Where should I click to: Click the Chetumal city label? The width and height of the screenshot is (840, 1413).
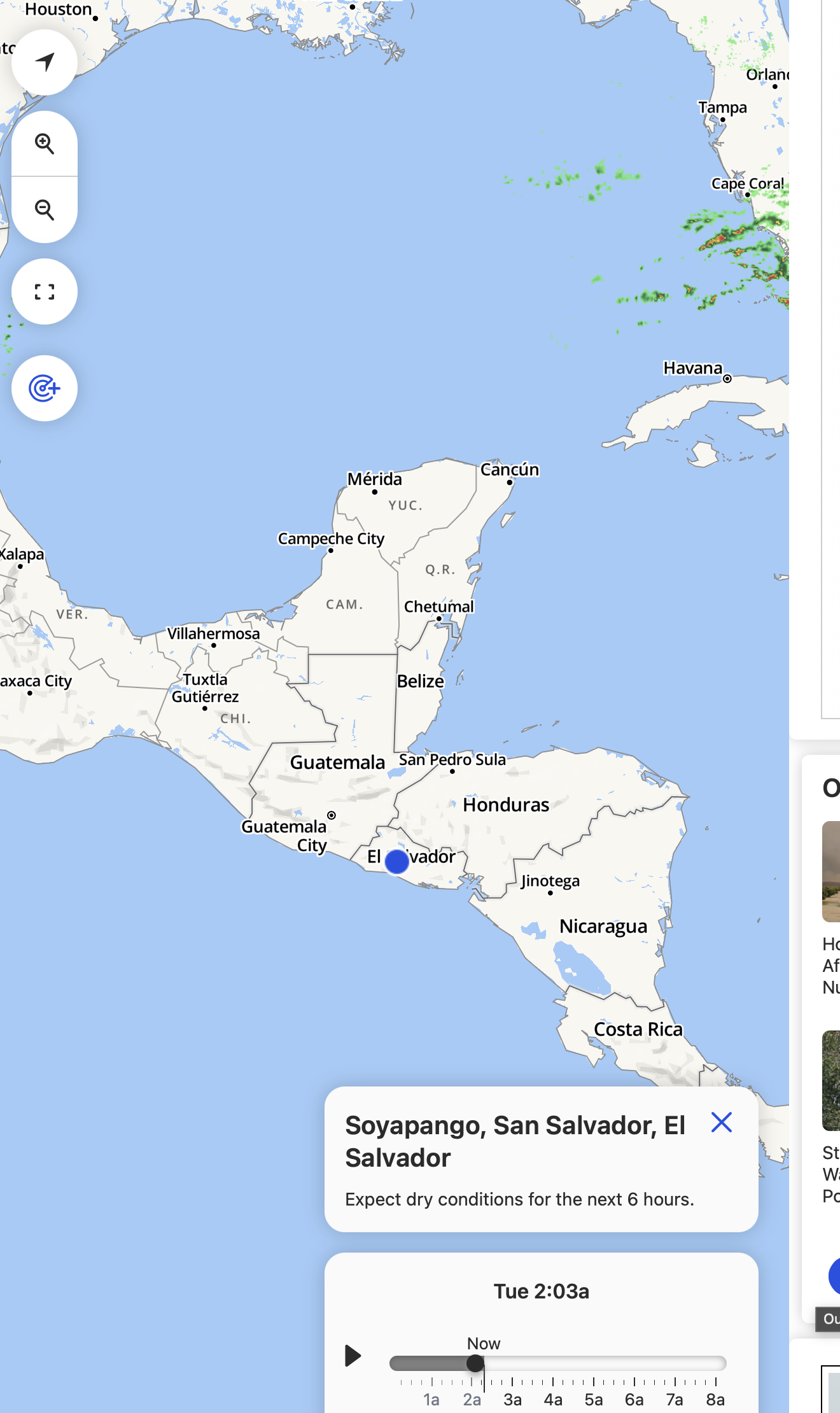pos(439,607)
